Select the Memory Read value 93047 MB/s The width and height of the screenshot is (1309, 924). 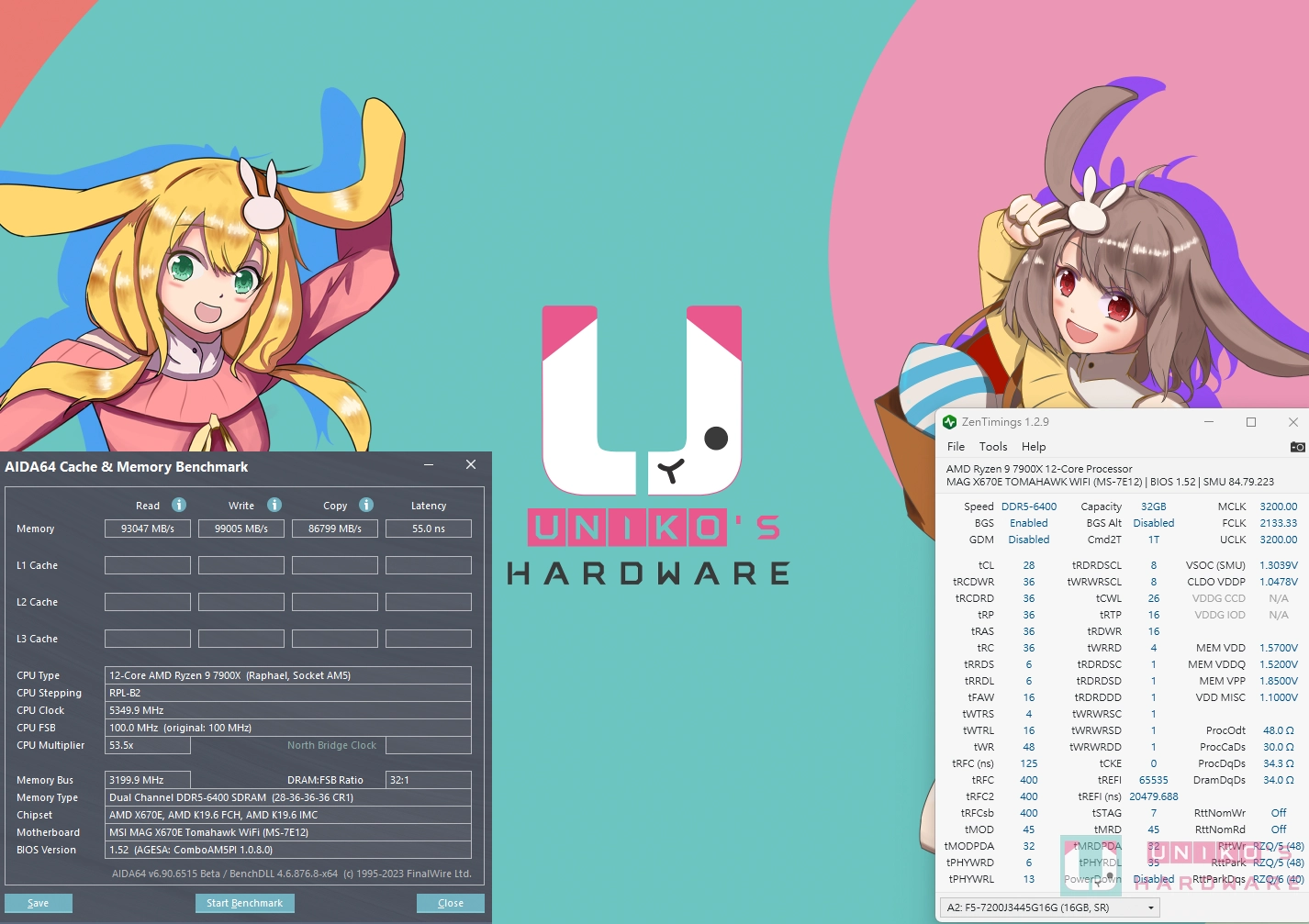pyautogui.click(x=148, y=529)
